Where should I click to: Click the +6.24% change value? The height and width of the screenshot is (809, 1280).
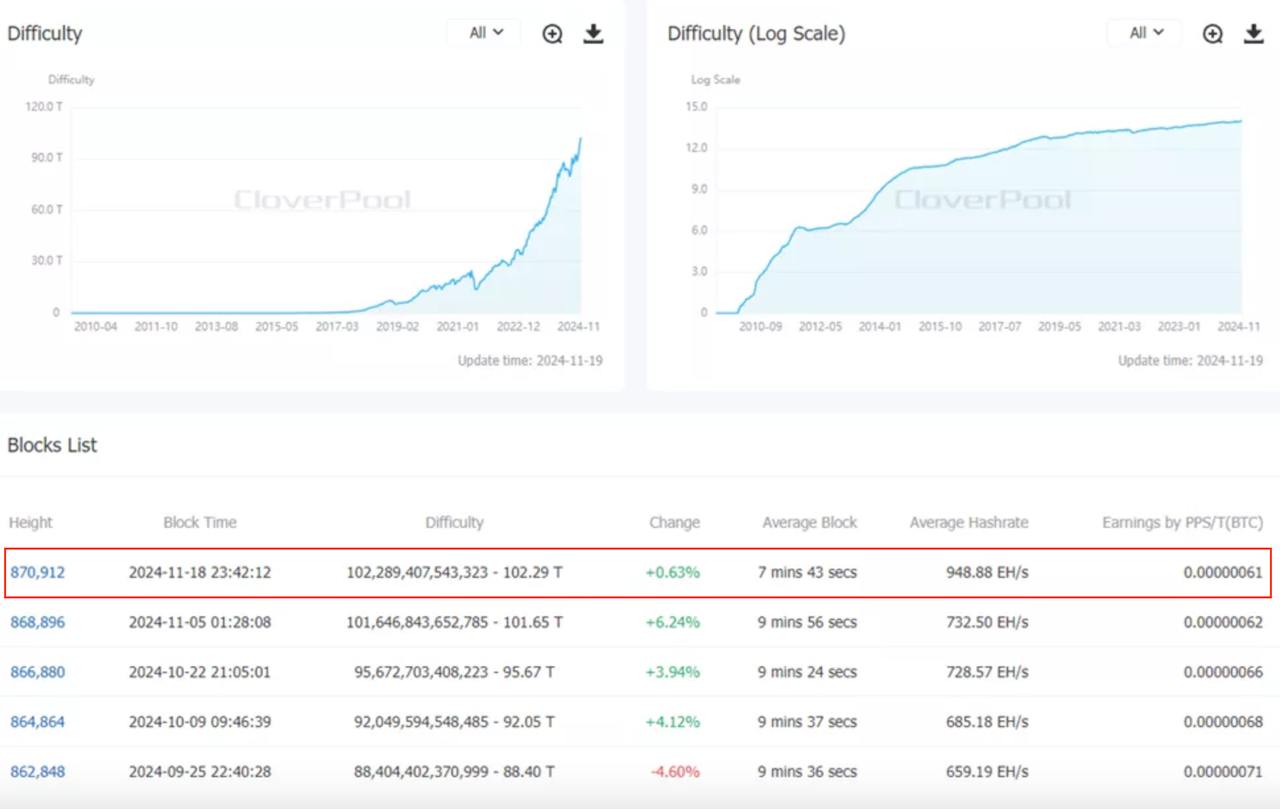673,622
